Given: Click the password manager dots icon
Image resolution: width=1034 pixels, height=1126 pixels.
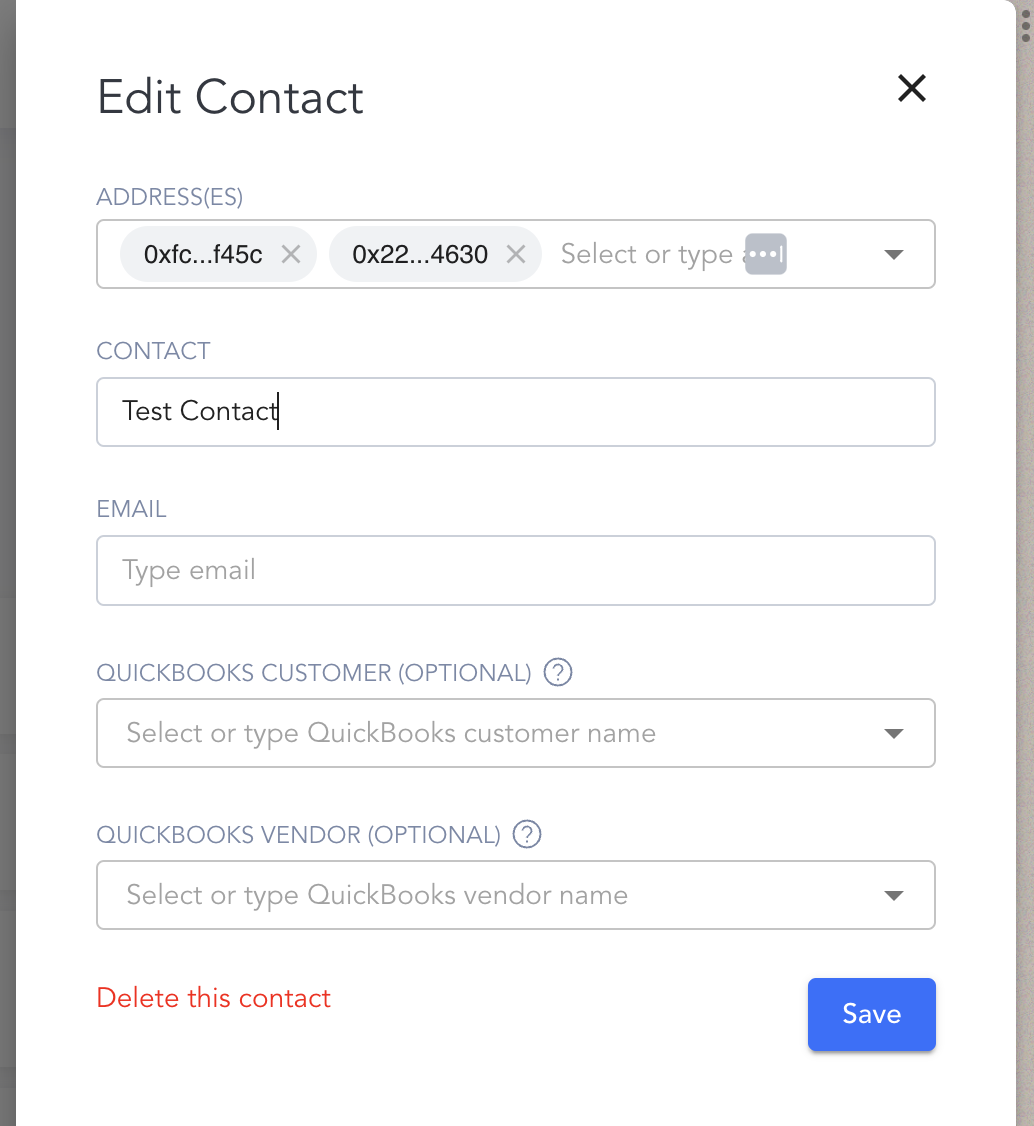Looking at the screenshot, I should coord(766,254).
